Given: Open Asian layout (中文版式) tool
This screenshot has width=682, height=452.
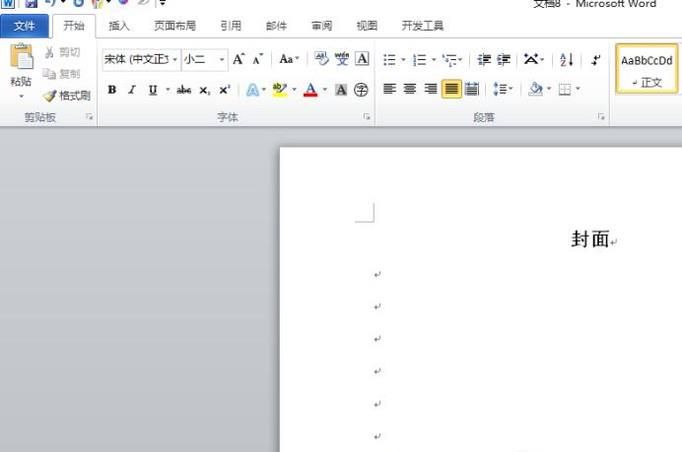Looking at the screenshot, I should [533, 59].
